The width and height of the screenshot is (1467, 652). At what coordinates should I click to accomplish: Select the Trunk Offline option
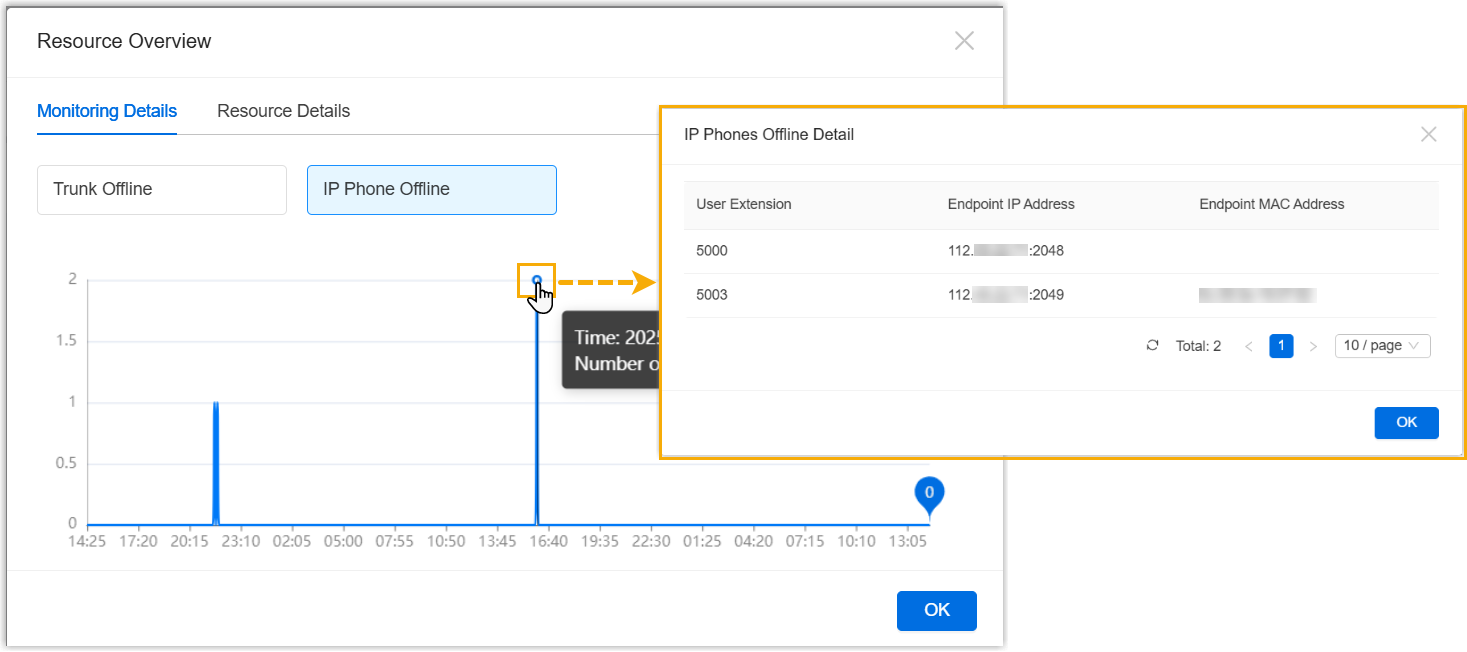[x=162, y=189]
